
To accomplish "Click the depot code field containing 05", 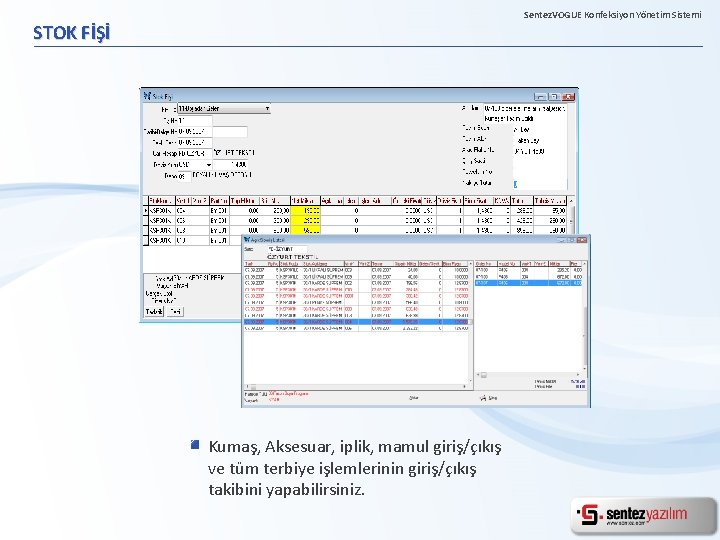I will point(184,176).
